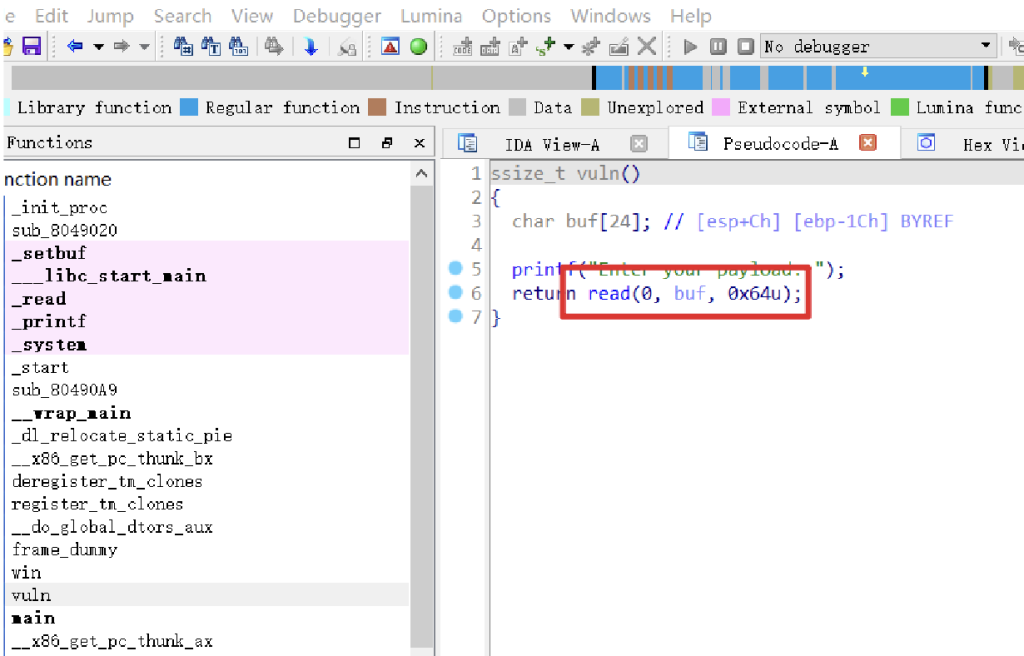This screenshot has width=1024, height=656.
Task: Click the green circle toolbar icon
Action: [418, 47]
